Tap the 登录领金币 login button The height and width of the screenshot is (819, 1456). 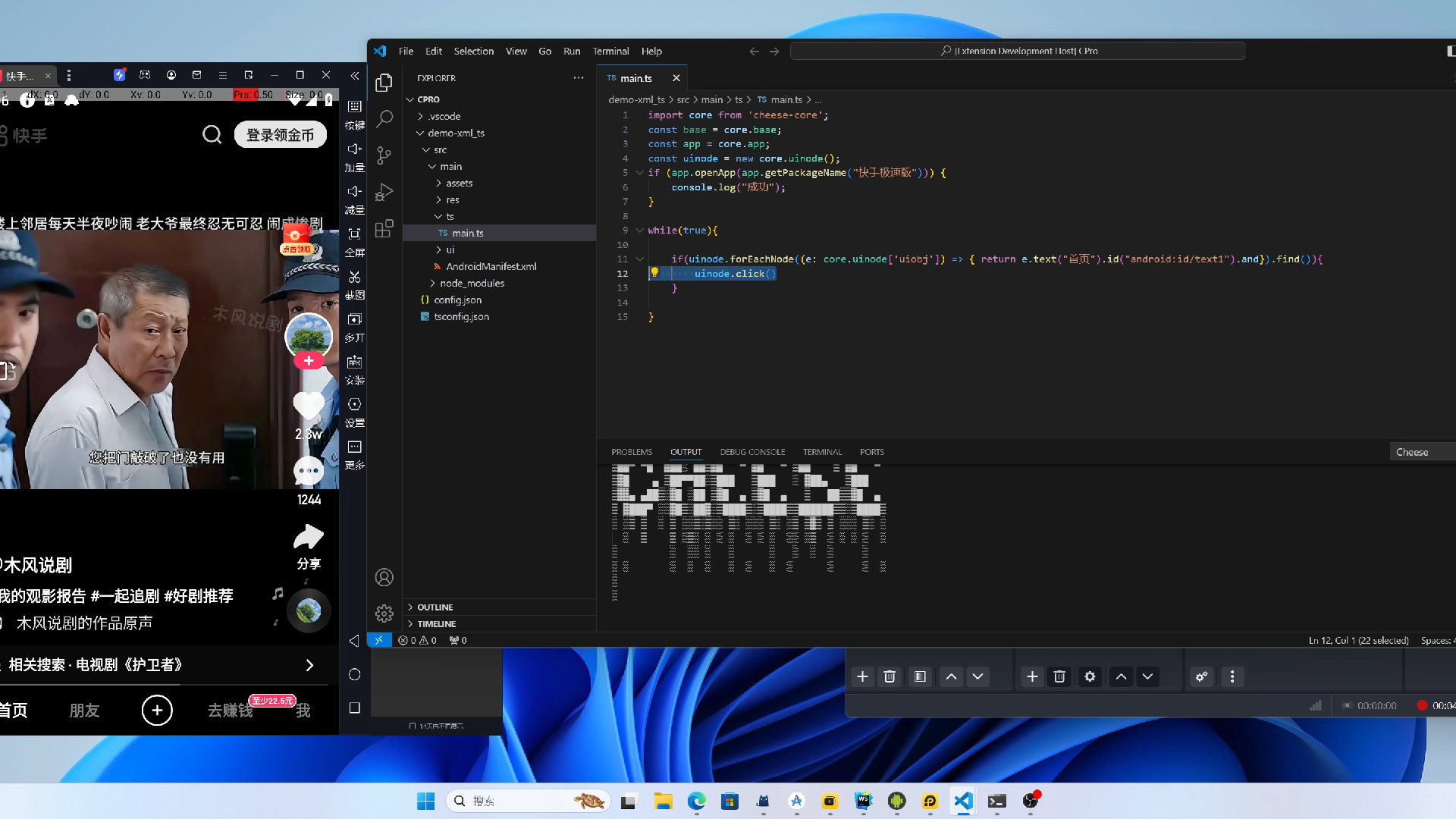(280, 135)
